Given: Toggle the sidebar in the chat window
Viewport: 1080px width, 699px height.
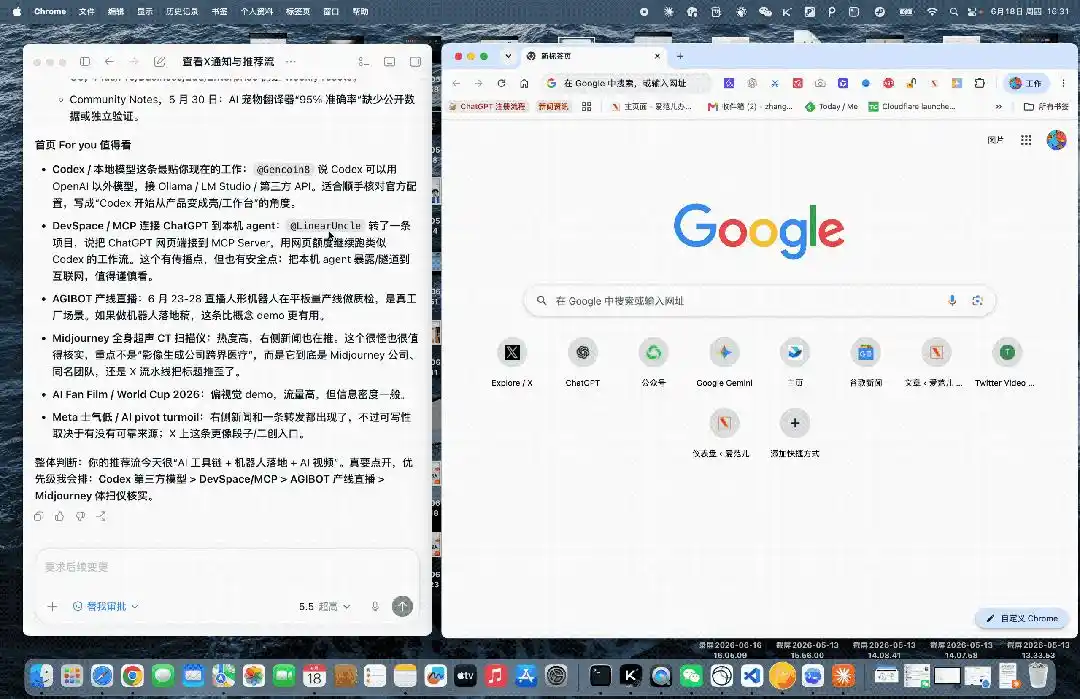Looking at the screenshot, I should (85, 61).
